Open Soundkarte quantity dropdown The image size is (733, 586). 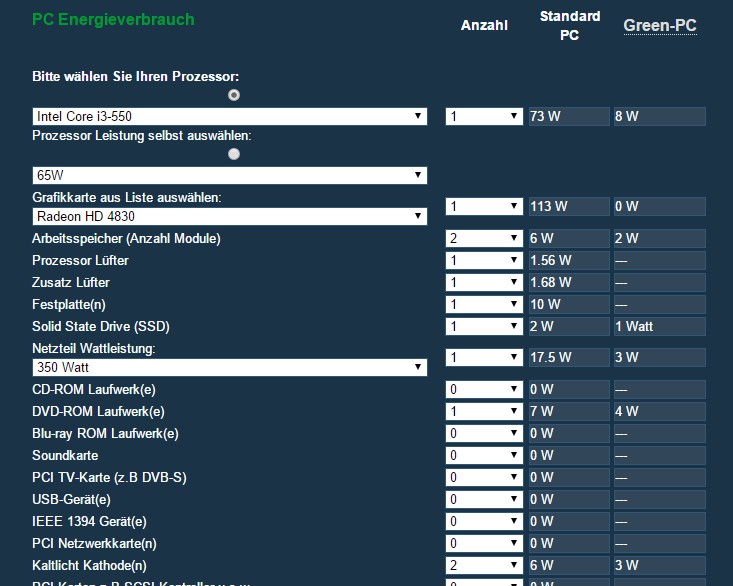click(484, 455)
